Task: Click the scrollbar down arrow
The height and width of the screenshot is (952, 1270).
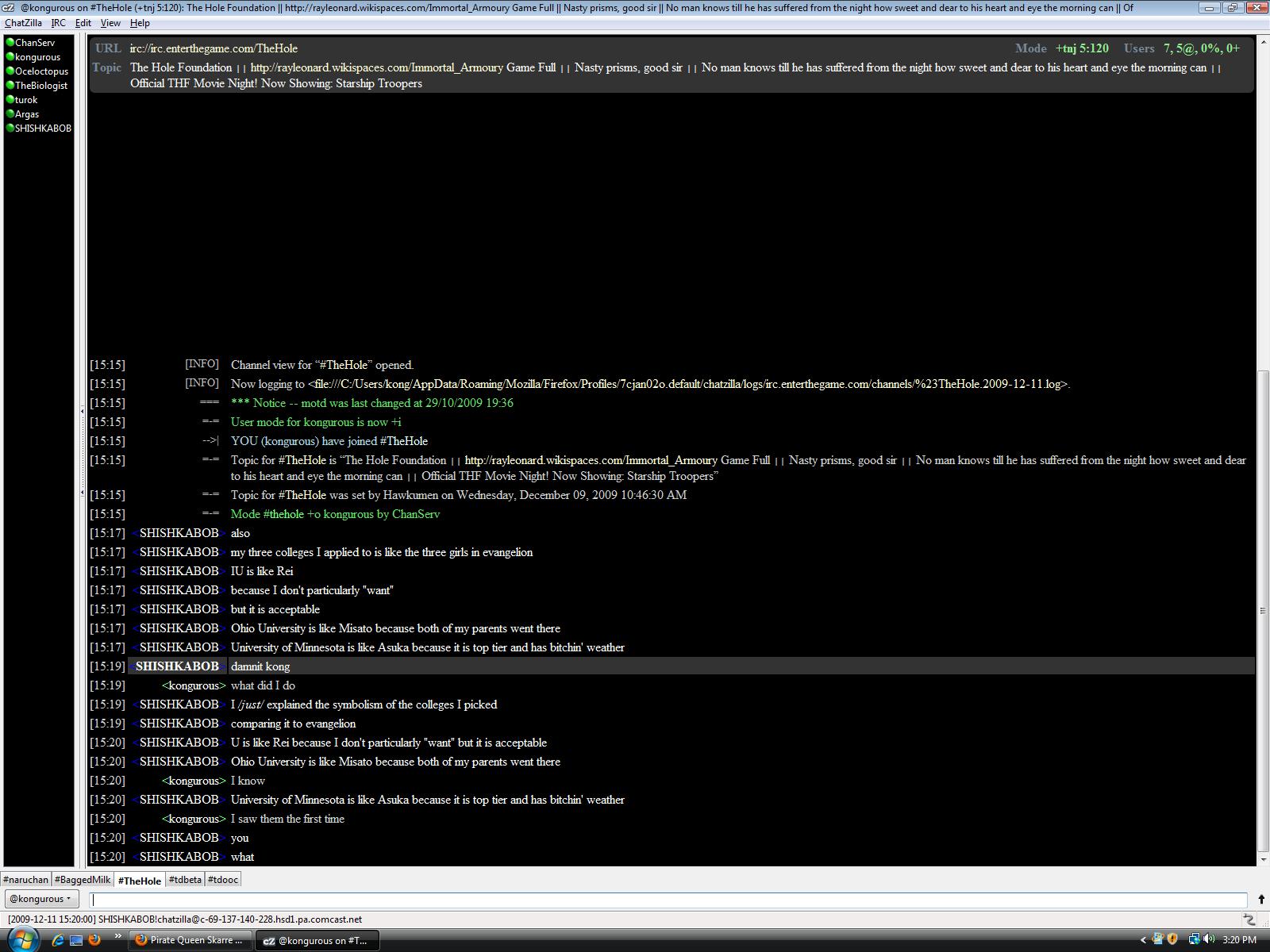Action: pyautogui.click(x=1263, y=859)
